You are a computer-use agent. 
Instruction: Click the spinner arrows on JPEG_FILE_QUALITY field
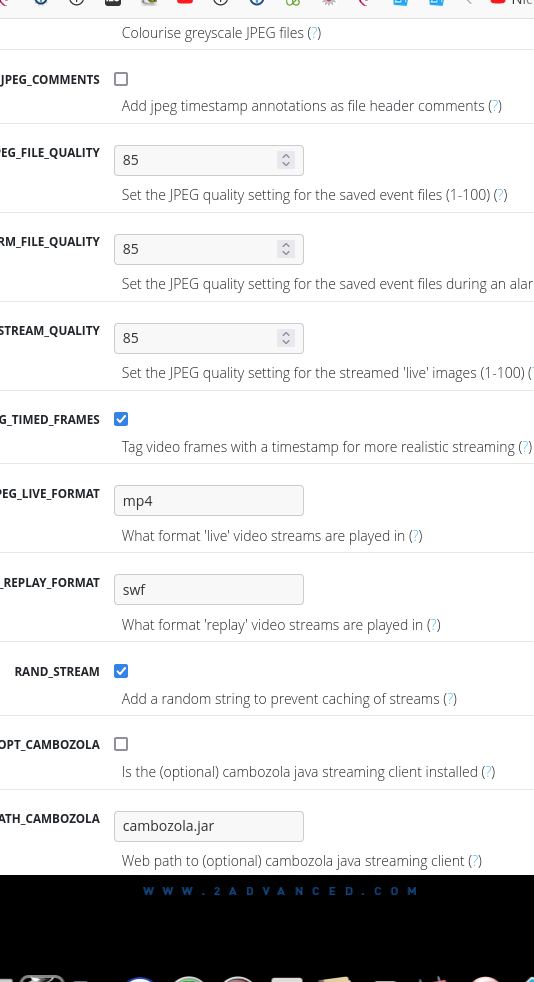[286, 160]
